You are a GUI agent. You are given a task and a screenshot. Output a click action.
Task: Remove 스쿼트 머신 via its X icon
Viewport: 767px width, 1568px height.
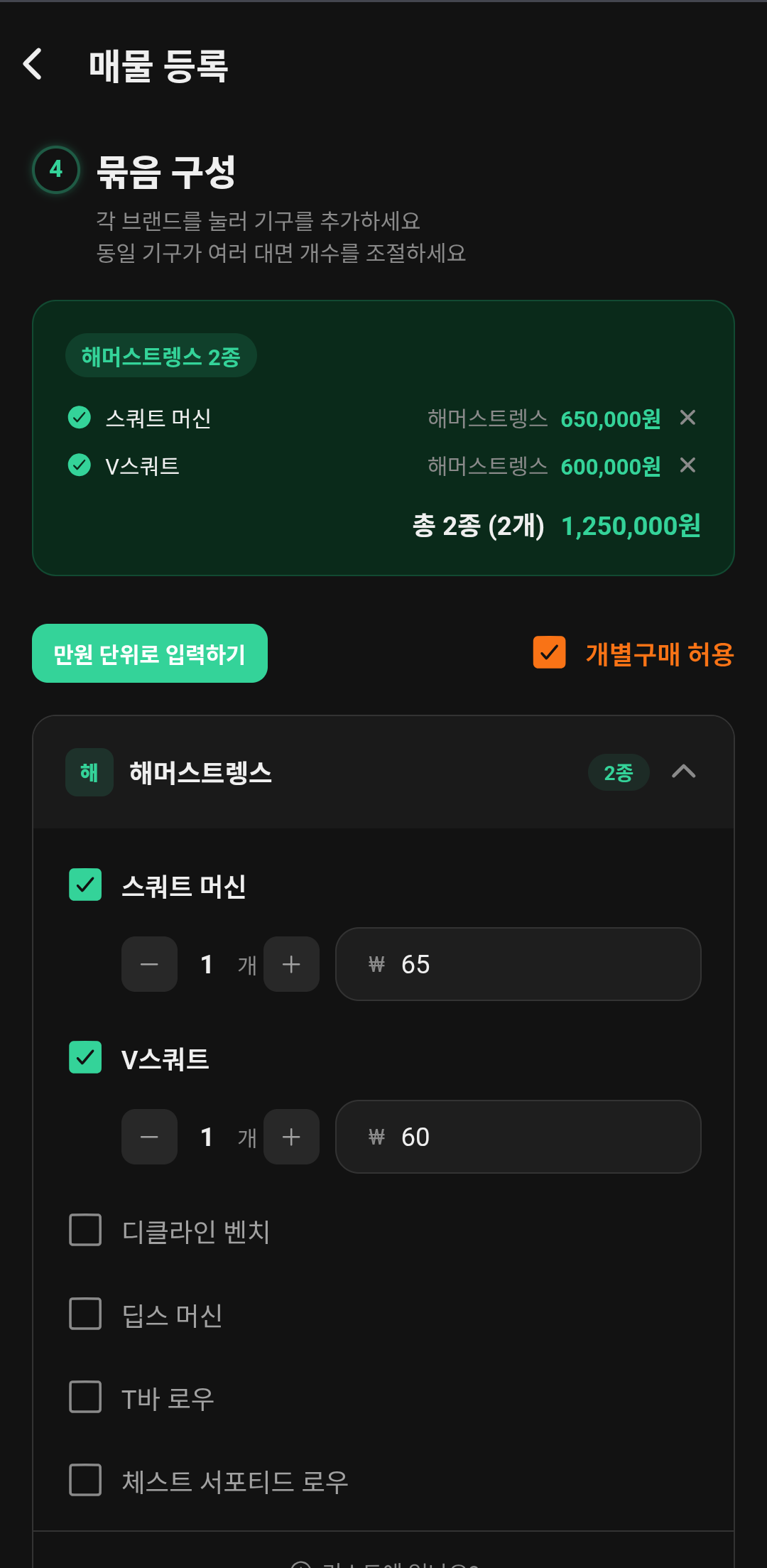click(x=687, y=418)
